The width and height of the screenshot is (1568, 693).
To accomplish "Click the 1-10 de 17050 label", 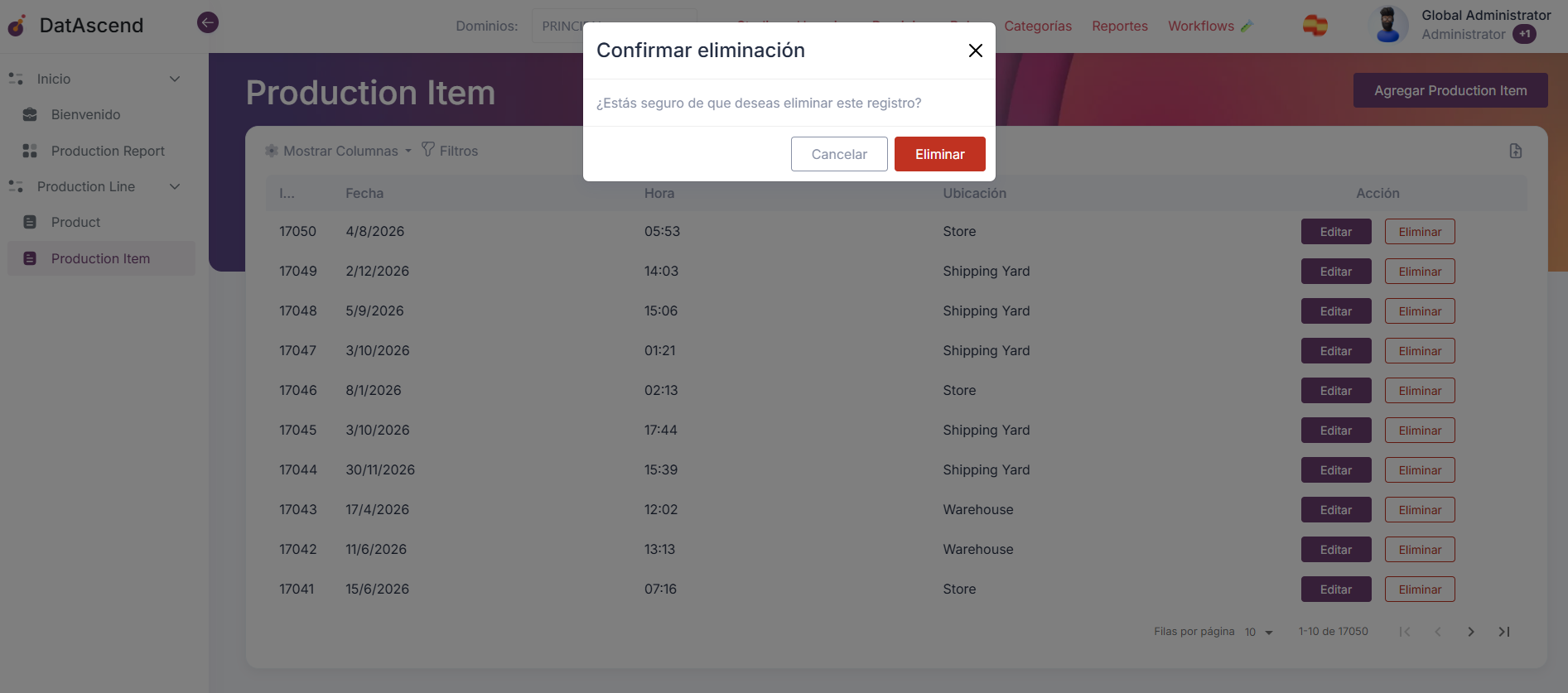I will coord(1334,631).
